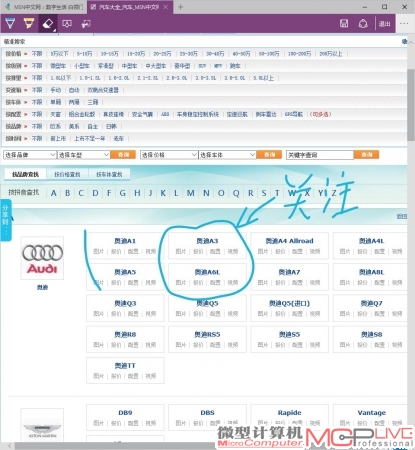Open the DB9 model link
Image resolution: width=415 pixels, height=450 pixels.
(x=125, y=413)
